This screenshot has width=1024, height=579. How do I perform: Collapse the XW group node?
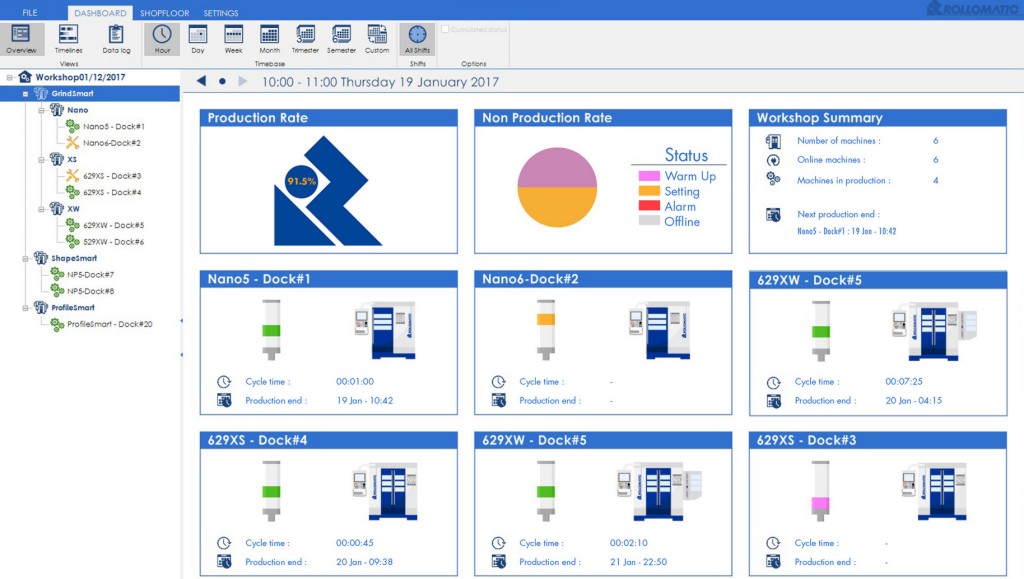tap(41, 209)
